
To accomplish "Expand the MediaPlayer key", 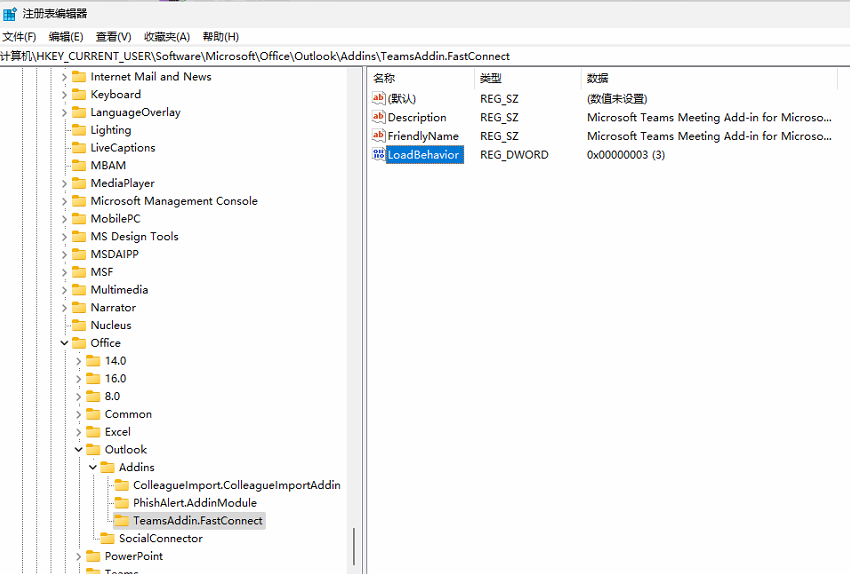I will point(65,184).
